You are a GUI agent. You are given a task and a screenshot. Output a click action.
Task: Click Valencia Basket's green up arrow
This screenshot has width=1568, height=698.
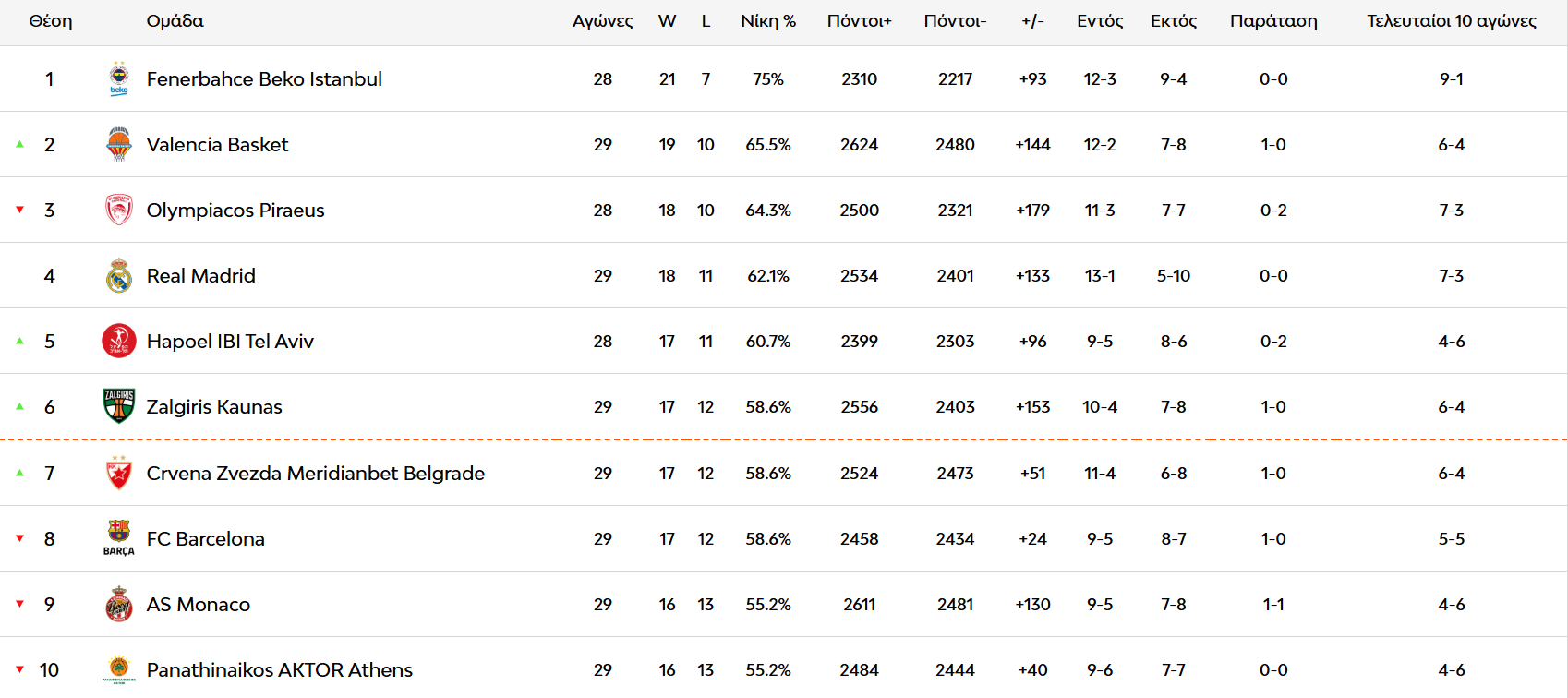19,144
